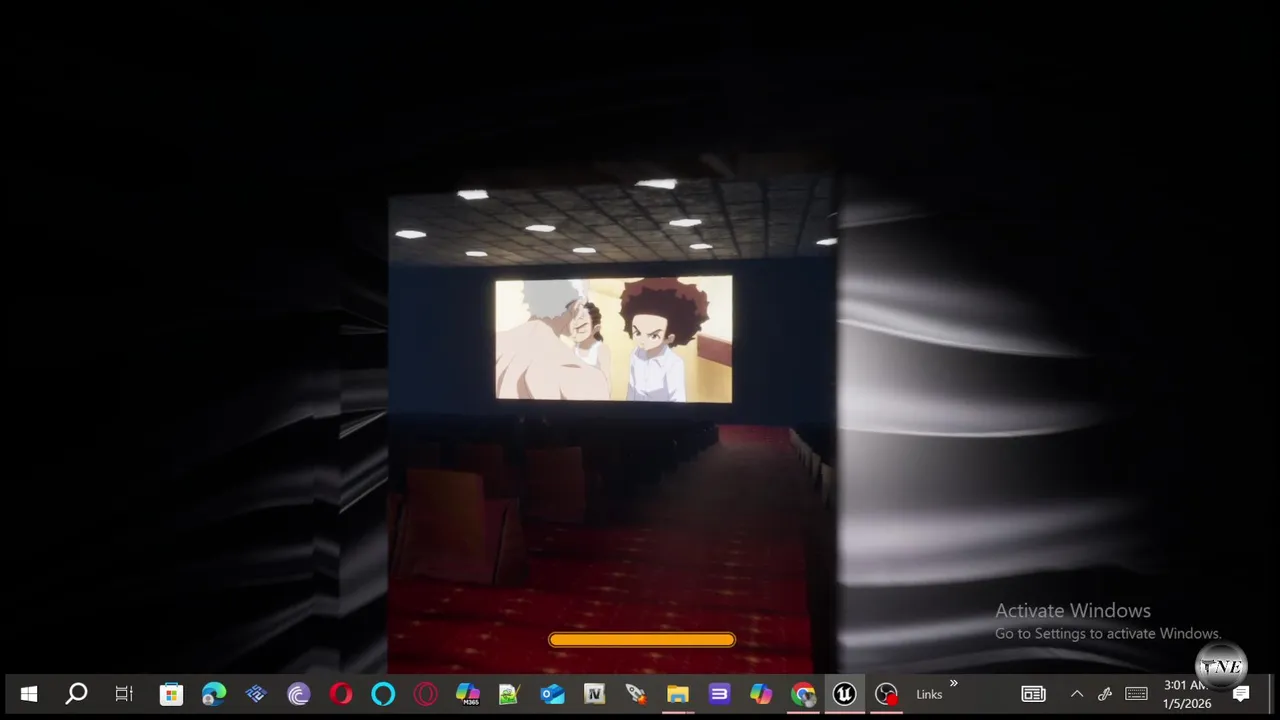Switch to OBS Studio recording icon
This screenshot has width=1280, height=720.
point(886,694)
